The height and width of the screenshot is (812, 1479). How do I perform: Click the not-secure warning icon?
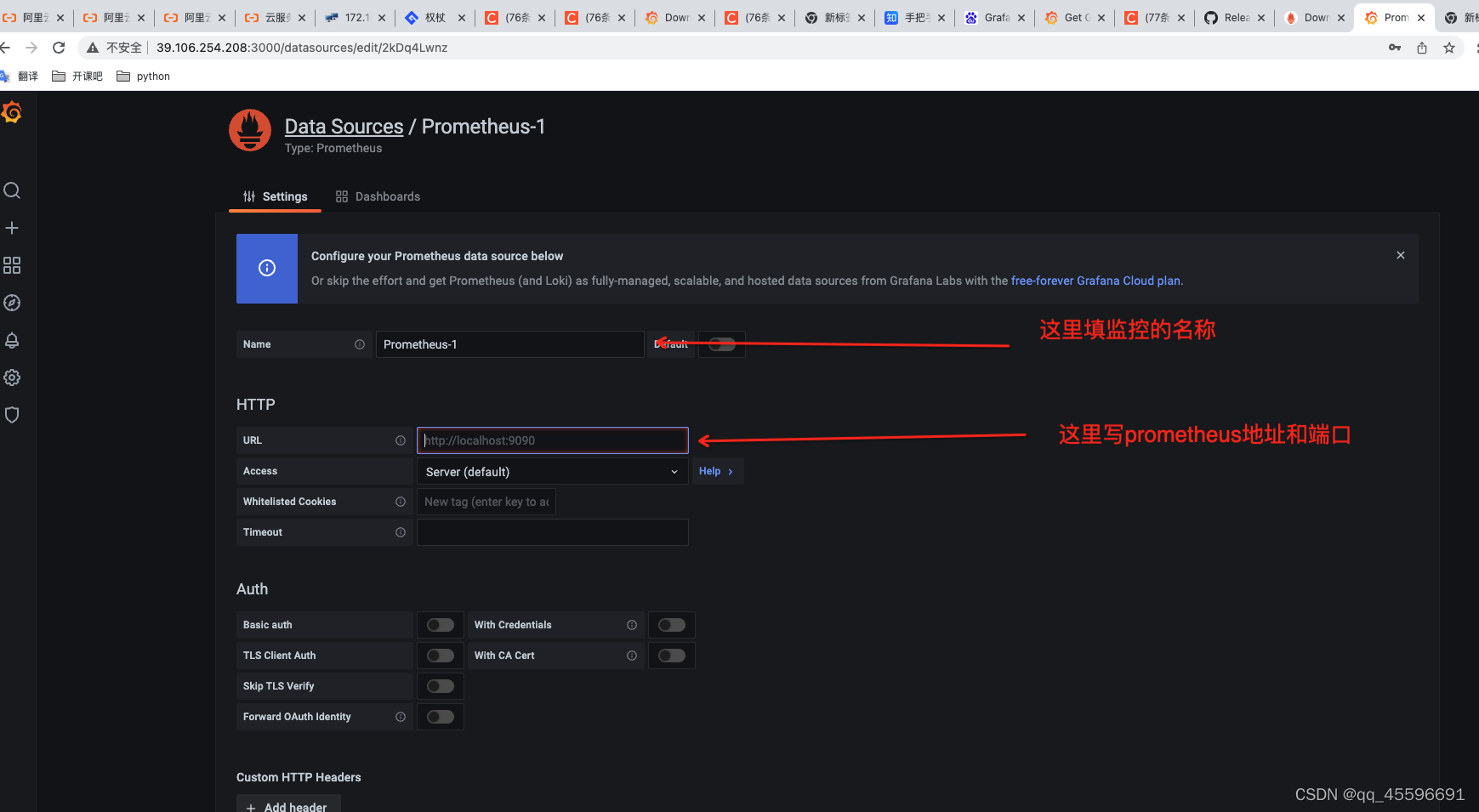pos(93,48)
